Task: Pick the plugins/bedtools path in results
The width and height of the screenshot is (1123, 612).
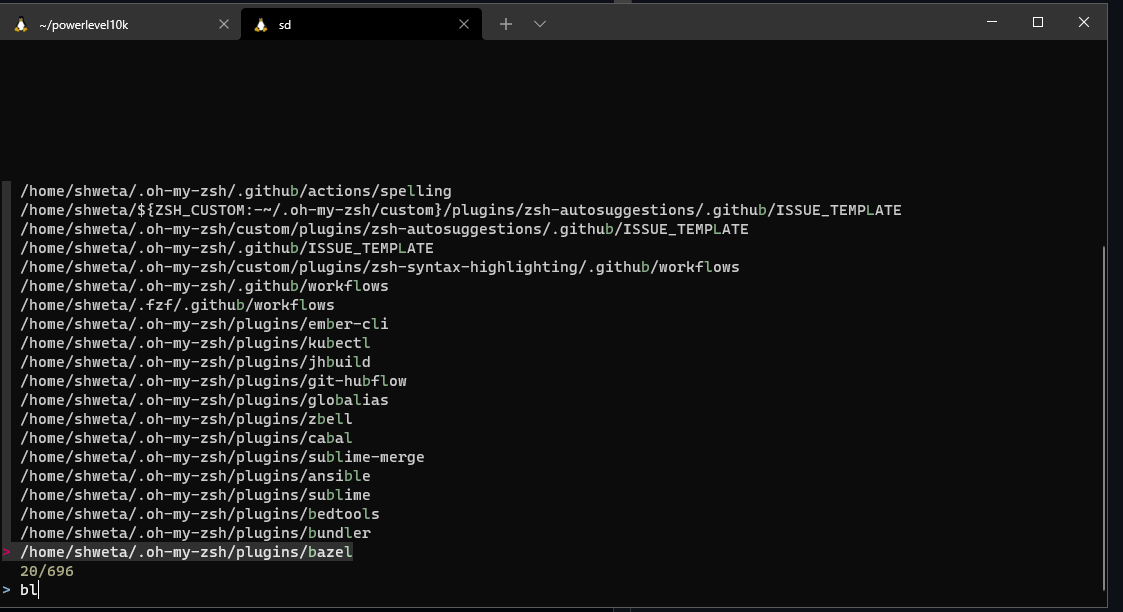Action: click(199, 514)
